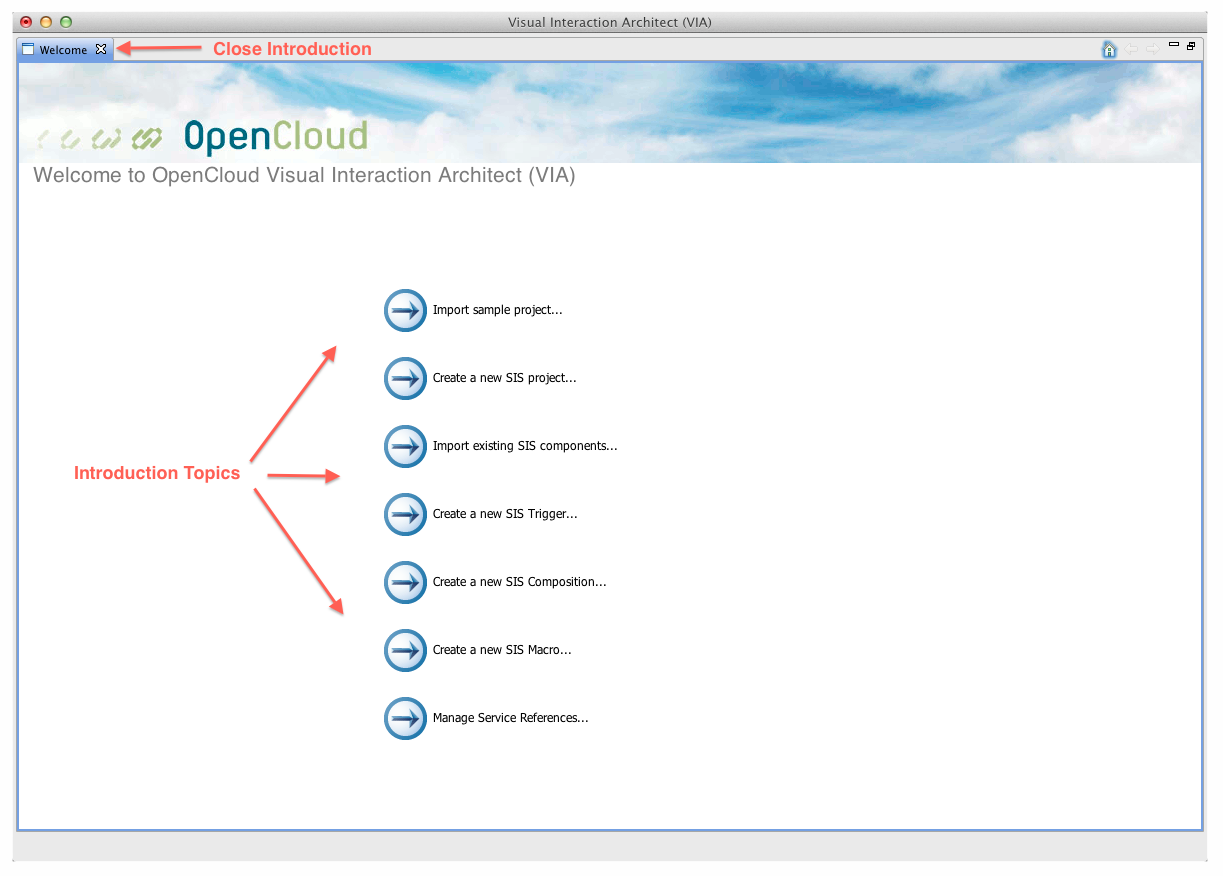Open the "Import existing SIS components..." link
Screen dimensions: 1223x876
525,446
